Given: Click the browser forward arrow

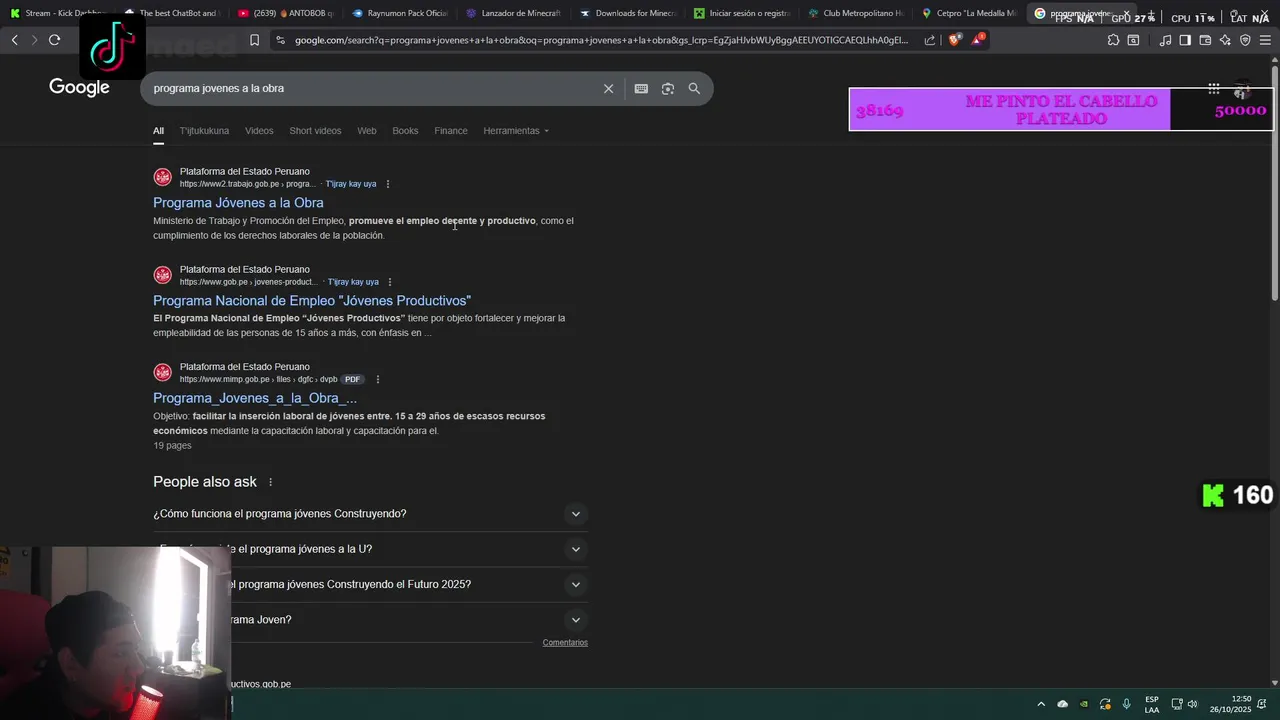Looking at the screenshot, I should click(34, 40).
